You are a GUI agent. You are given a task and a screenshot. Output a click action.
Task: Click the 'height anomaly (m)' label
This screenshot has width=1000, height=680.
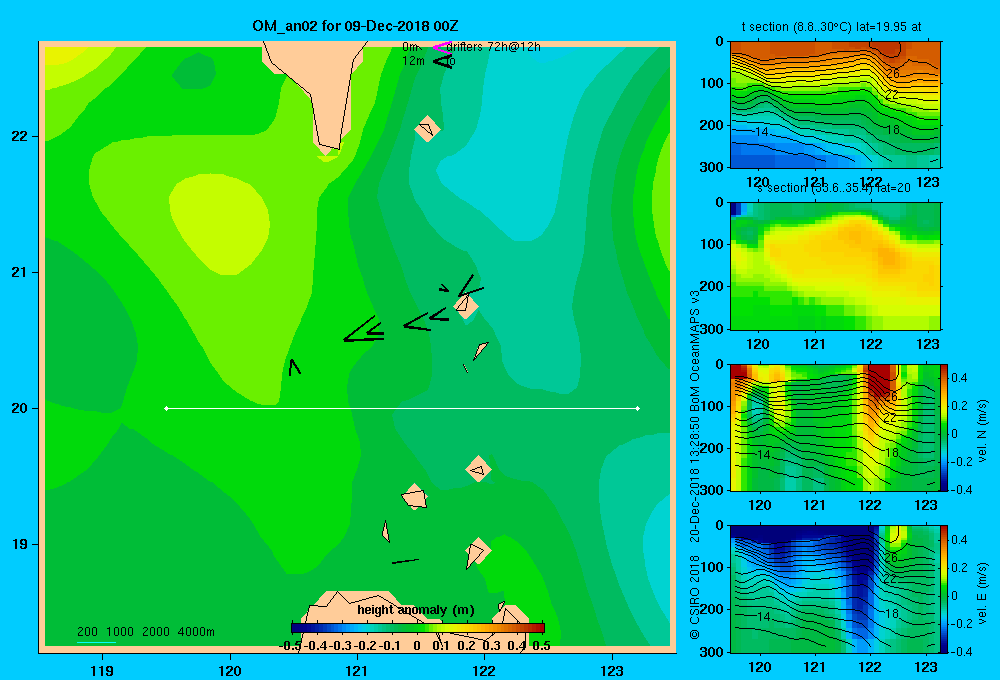coord(416,610)
